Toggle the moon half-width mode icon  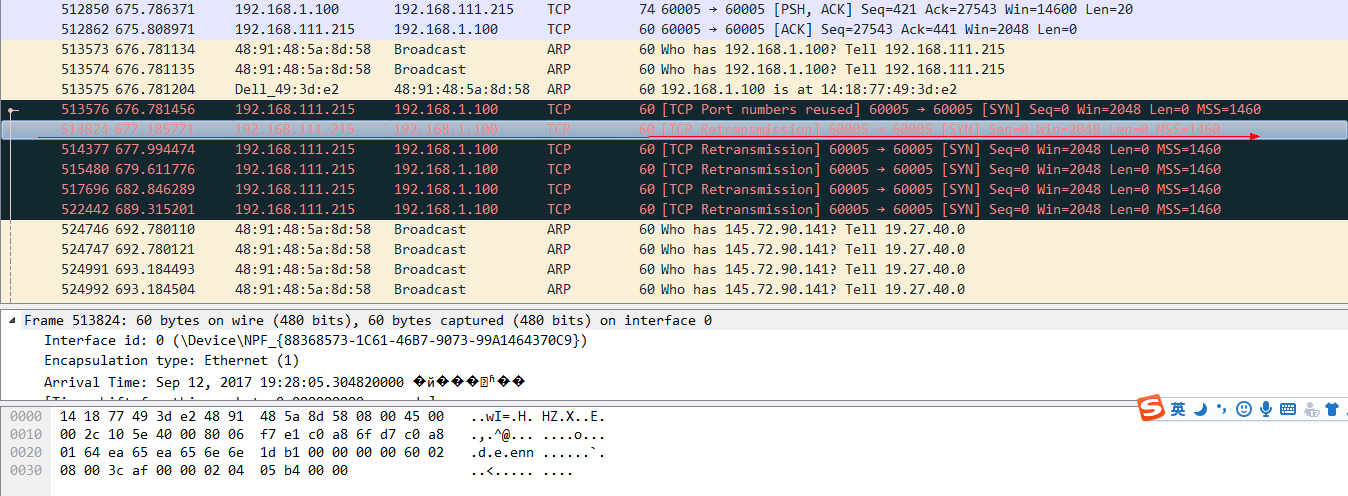(1201, 409)
